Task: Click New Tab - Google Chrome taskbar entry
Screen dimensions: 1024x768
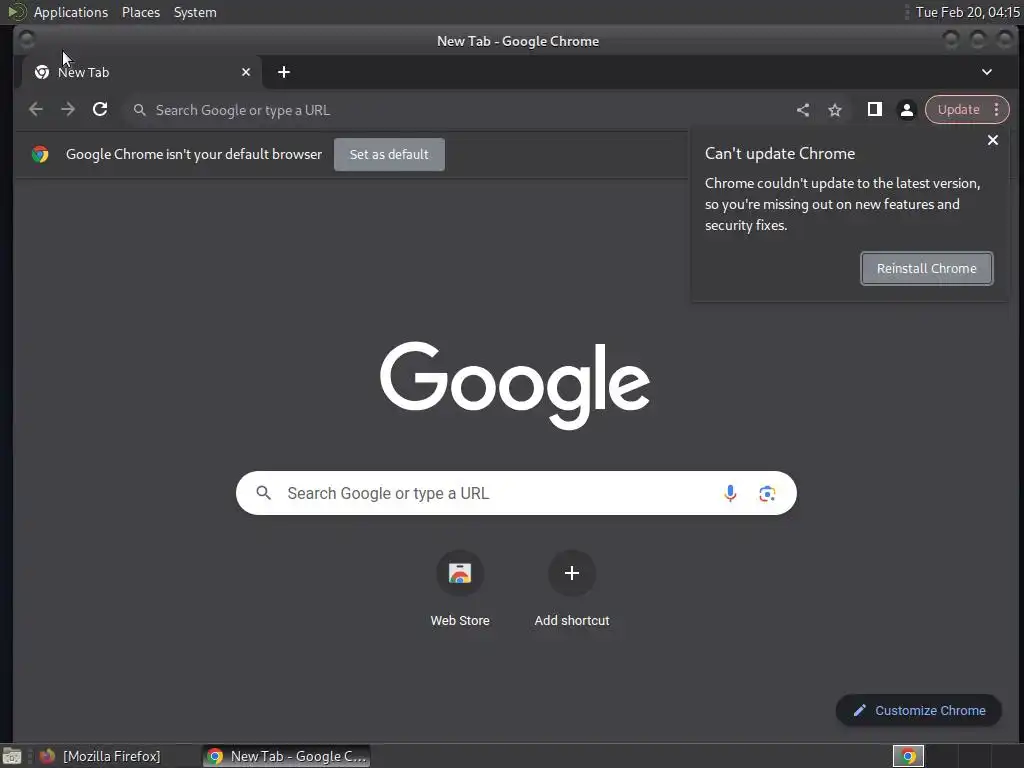Action: point(287,756)
